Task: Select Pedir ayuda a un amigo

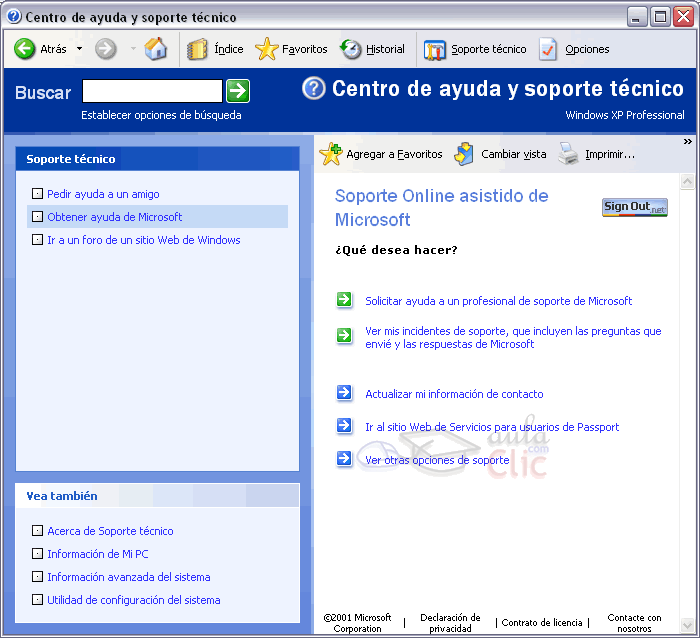Action: 103,194
